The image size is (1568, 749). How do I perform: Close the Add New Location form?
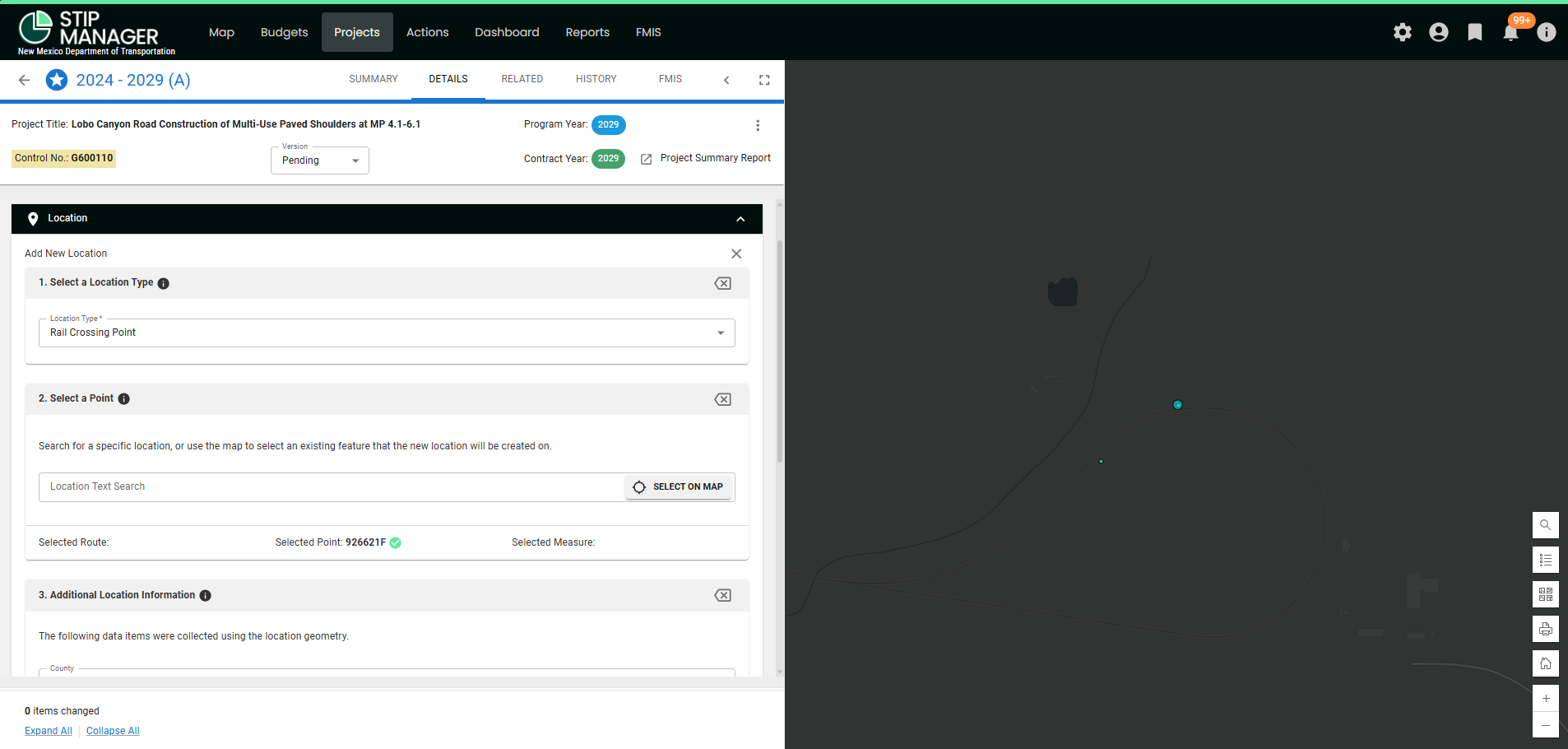coord(736,254)
